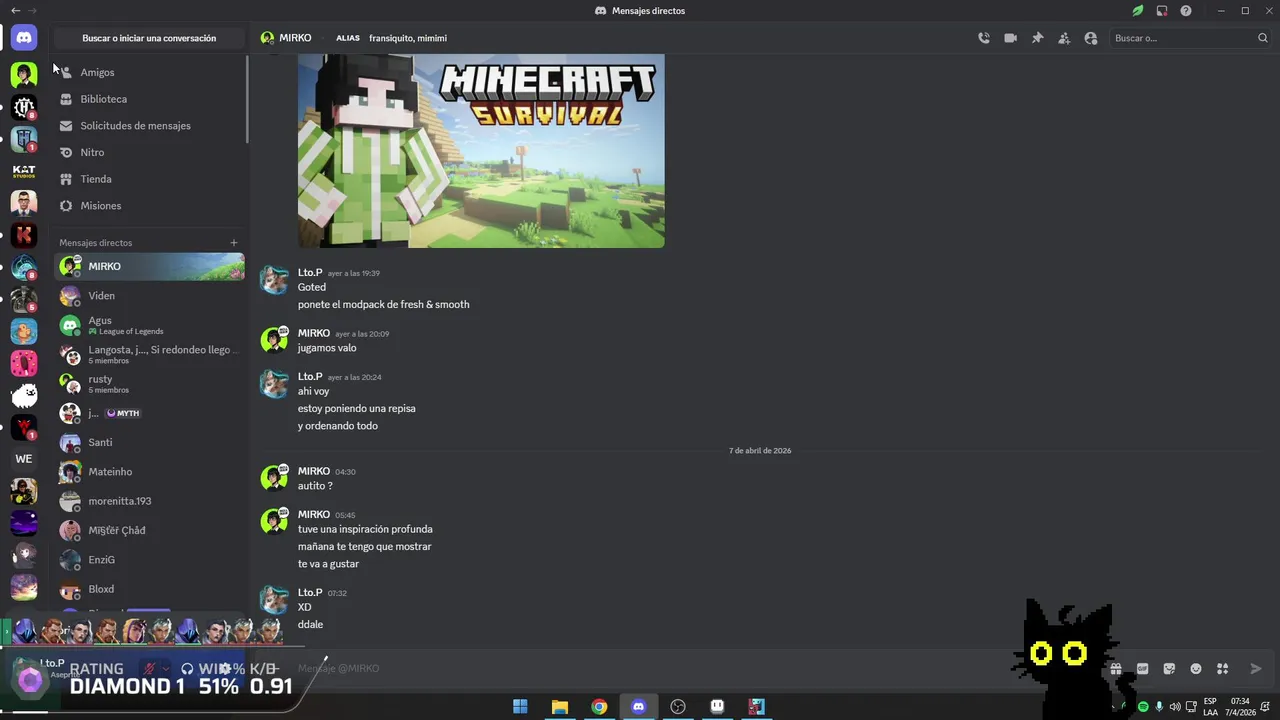
Task: Click the magnifier icon in search box
Action: pyautogui.click(x=1263, y=38)
